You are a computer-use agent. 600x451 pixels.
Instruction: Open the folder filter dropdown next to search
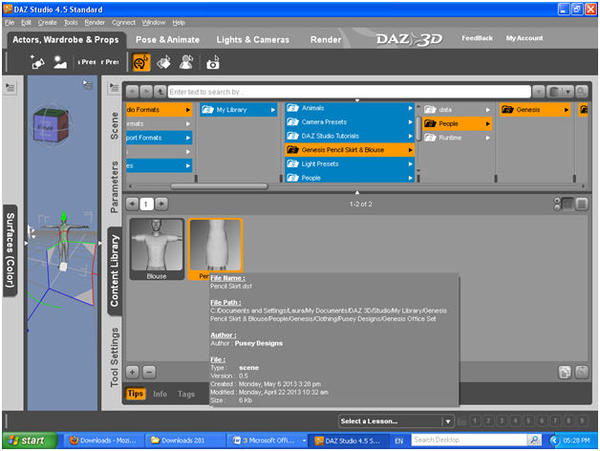[x=559, y=92]
